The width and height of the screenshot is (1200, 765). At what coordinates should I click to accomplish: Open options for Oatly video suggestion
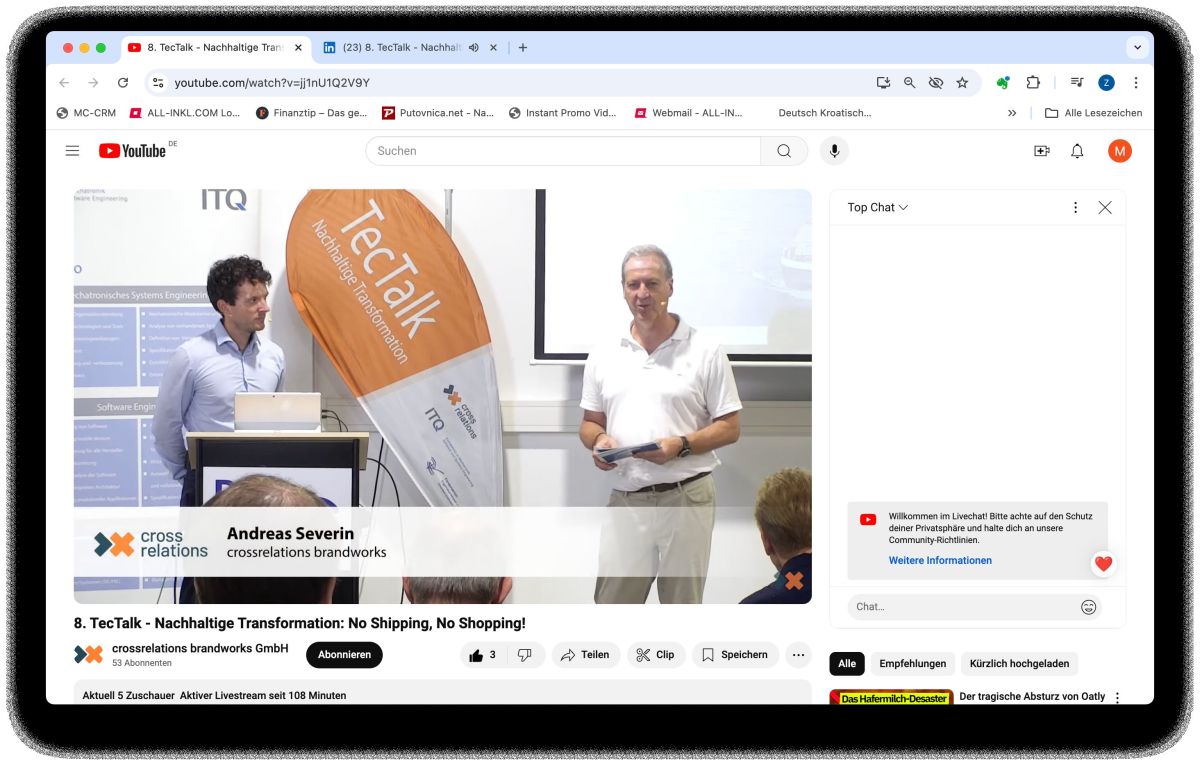[x=1118, y=698]
